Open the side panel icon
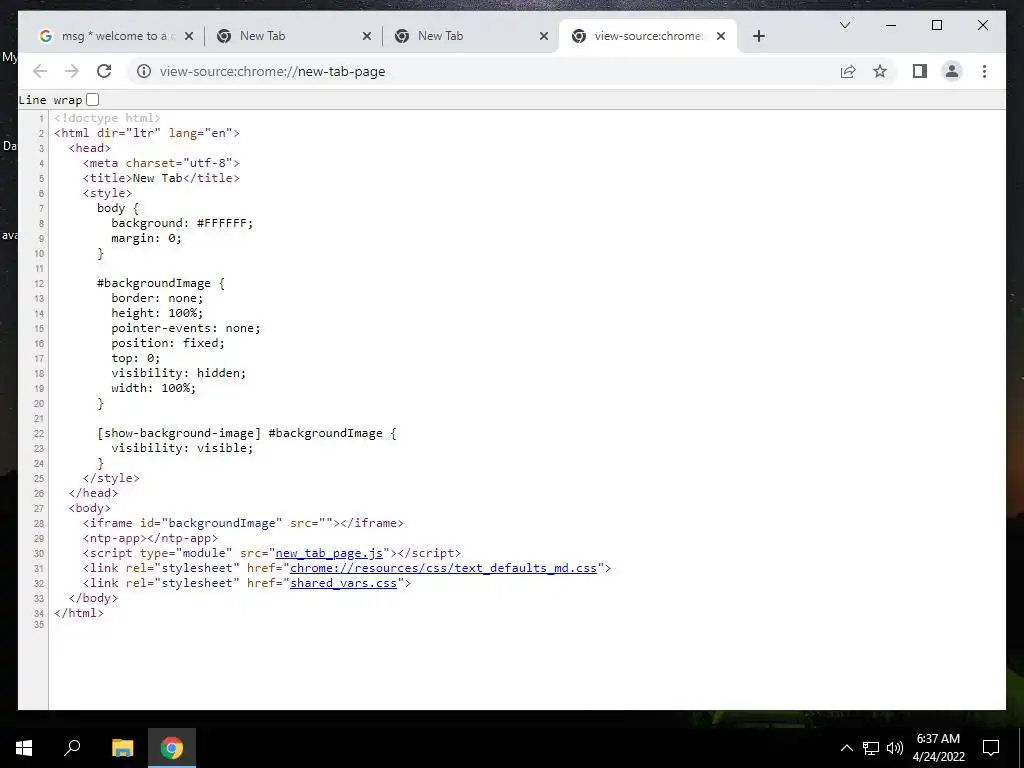The height and width of the screenshot is (768, 1024). click(920, 71)
